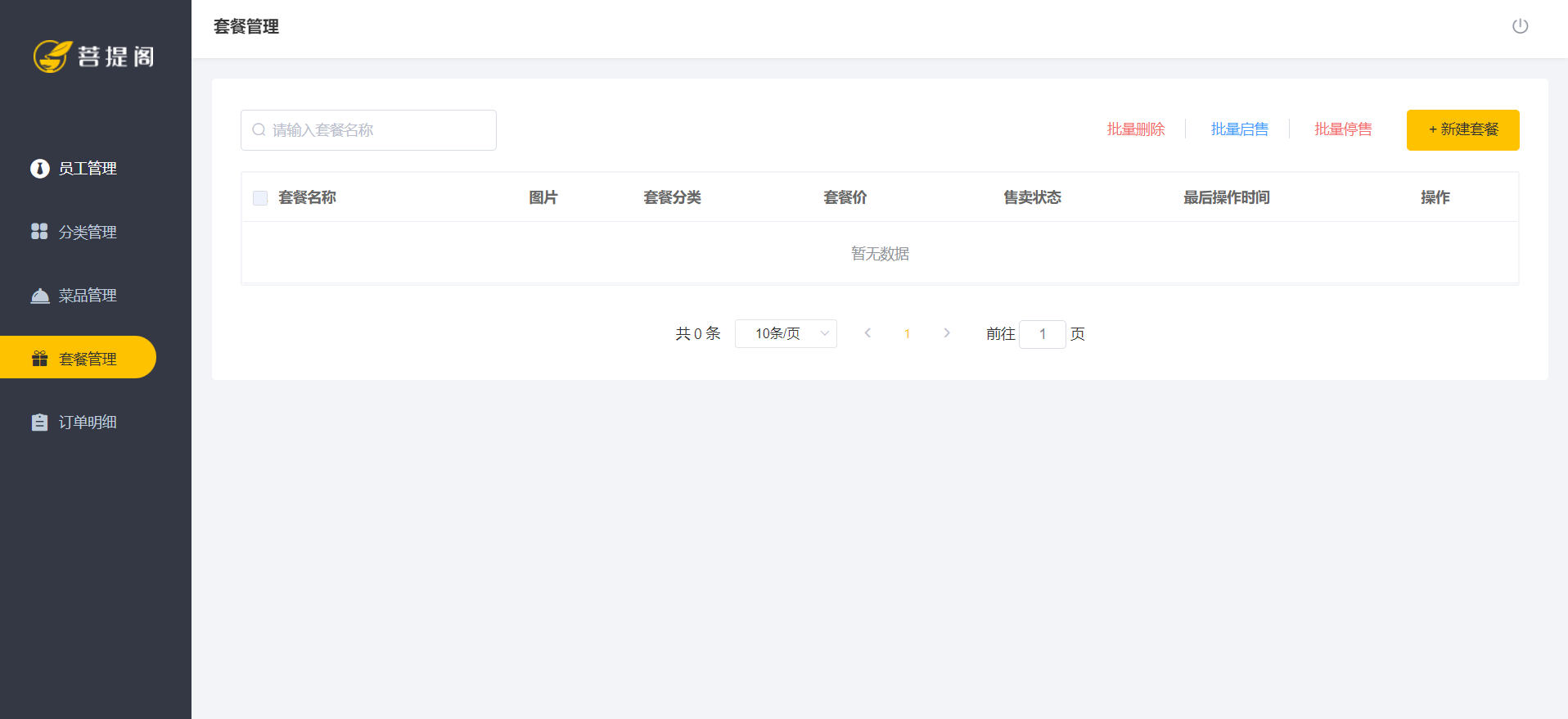Viewport: 1568px width, 719px height.
Task: Focus the 请输入套餐名称 search field
Action: point(368,130)
